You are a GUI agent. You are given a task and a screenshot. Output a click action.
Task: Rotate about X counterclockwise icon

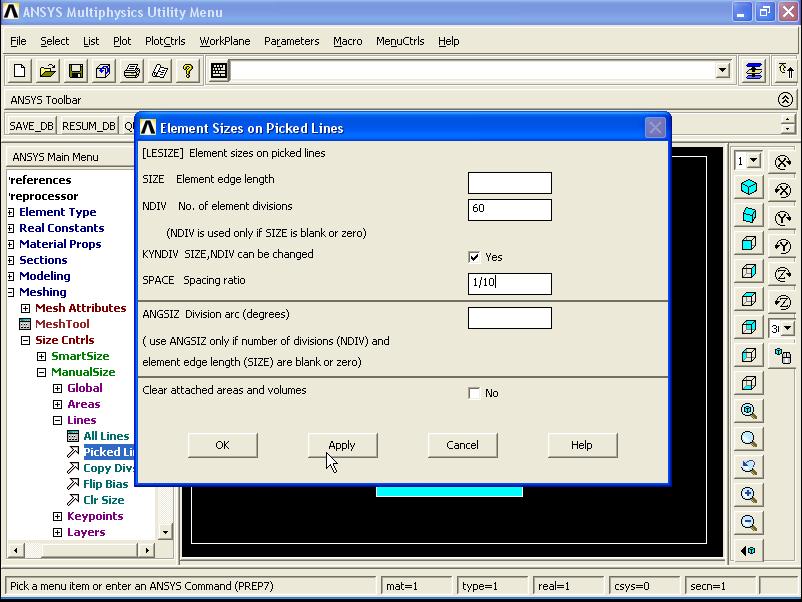tap(783, 190)
